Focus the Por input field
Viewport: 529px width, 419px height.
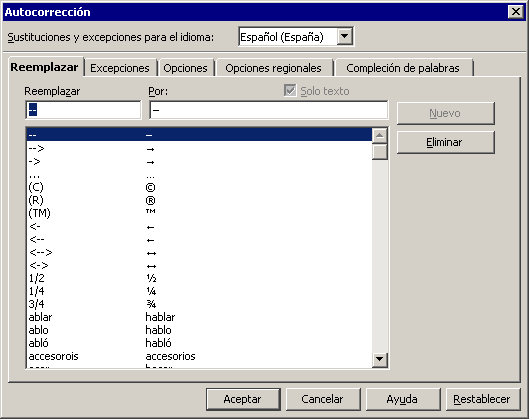(269, 110)
